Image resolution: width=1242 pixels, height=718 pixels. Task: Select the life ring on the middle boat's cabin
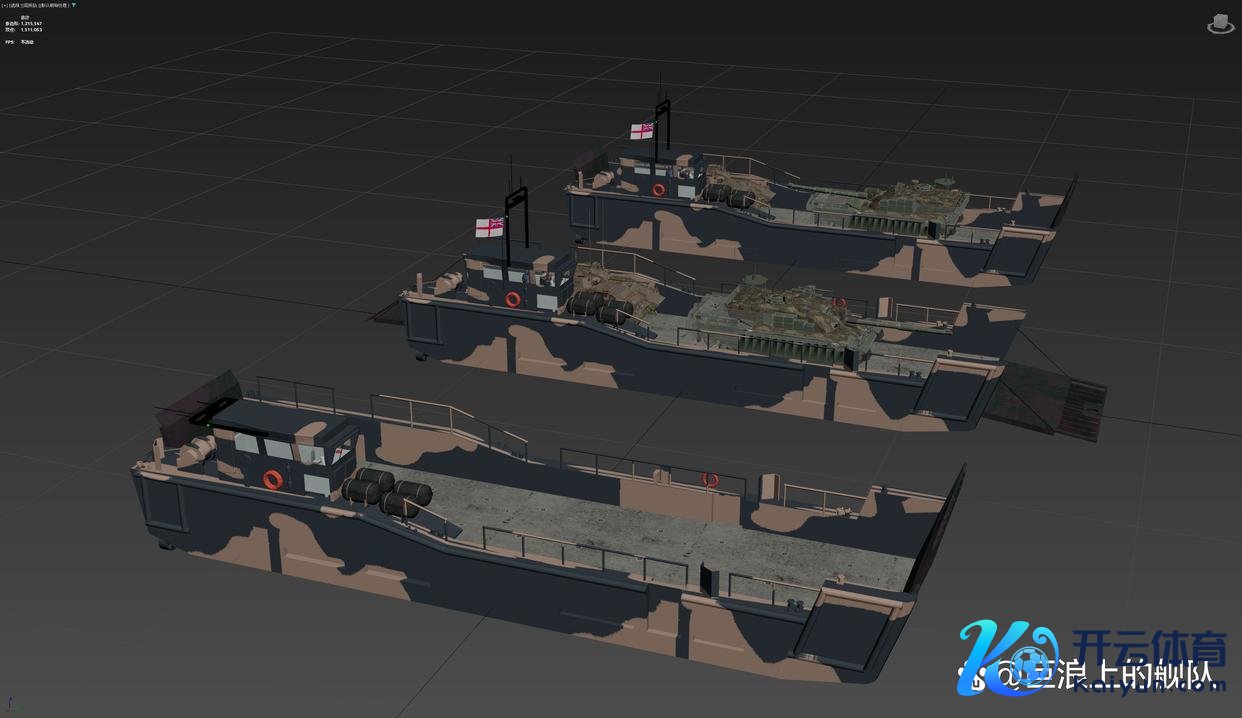pyautogui.click(x=513, y=299)
